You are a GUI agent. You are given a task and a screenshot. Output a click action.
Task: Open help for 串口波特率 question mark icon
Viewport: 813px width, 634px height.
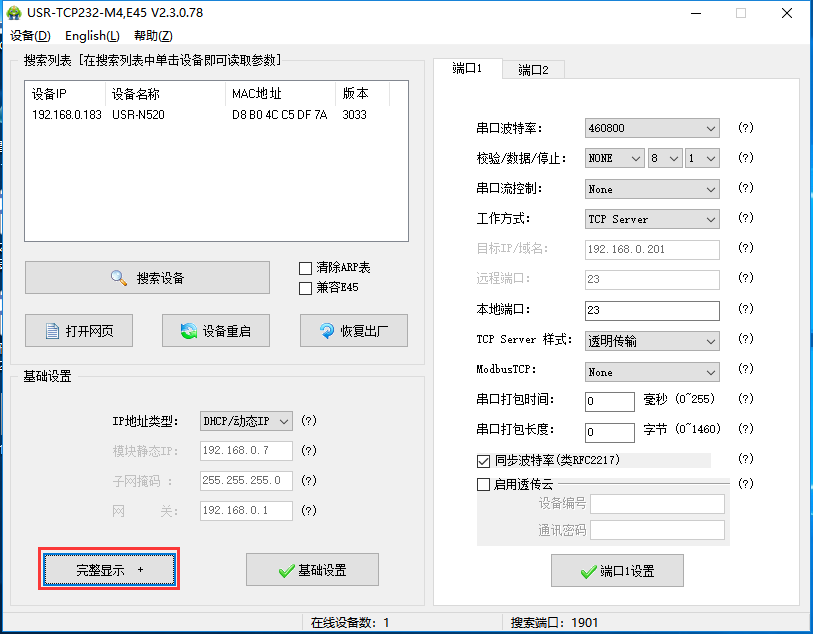(x=744, y=128)
